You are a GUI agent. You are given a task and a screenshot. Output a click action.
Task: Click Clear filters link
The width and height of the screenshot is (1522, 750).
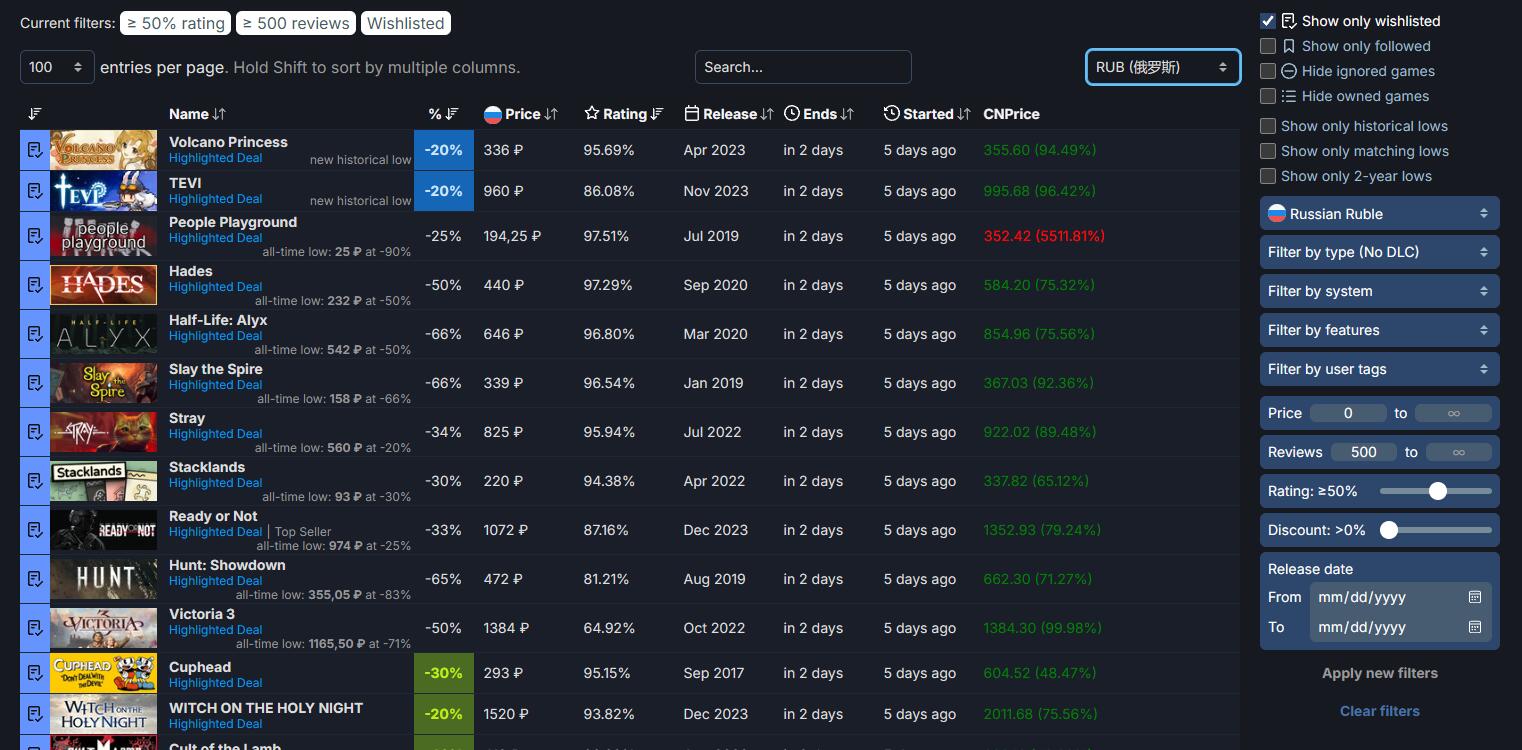click(1380, 711)
